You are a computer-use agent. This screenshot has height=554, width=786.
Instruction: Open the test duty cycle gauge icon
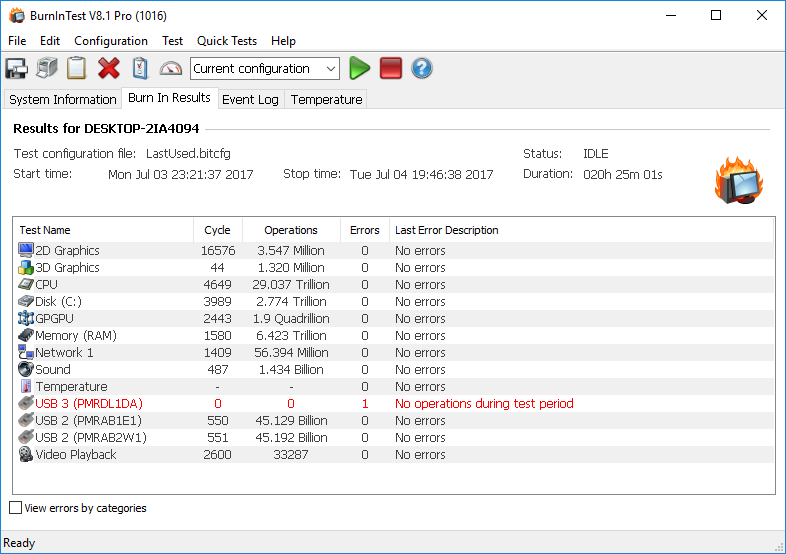pyautogui.click(x=171, y=68)
